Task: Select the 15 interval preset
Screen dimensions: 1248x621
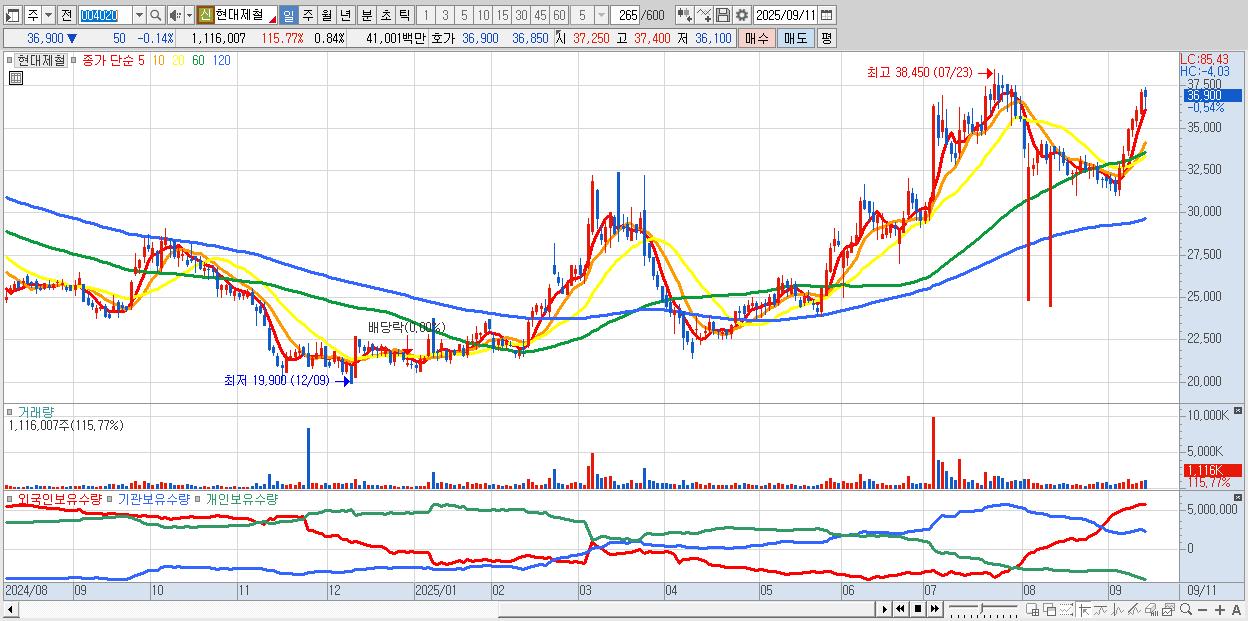Action: pyautogui.click(x=501, y=15)
